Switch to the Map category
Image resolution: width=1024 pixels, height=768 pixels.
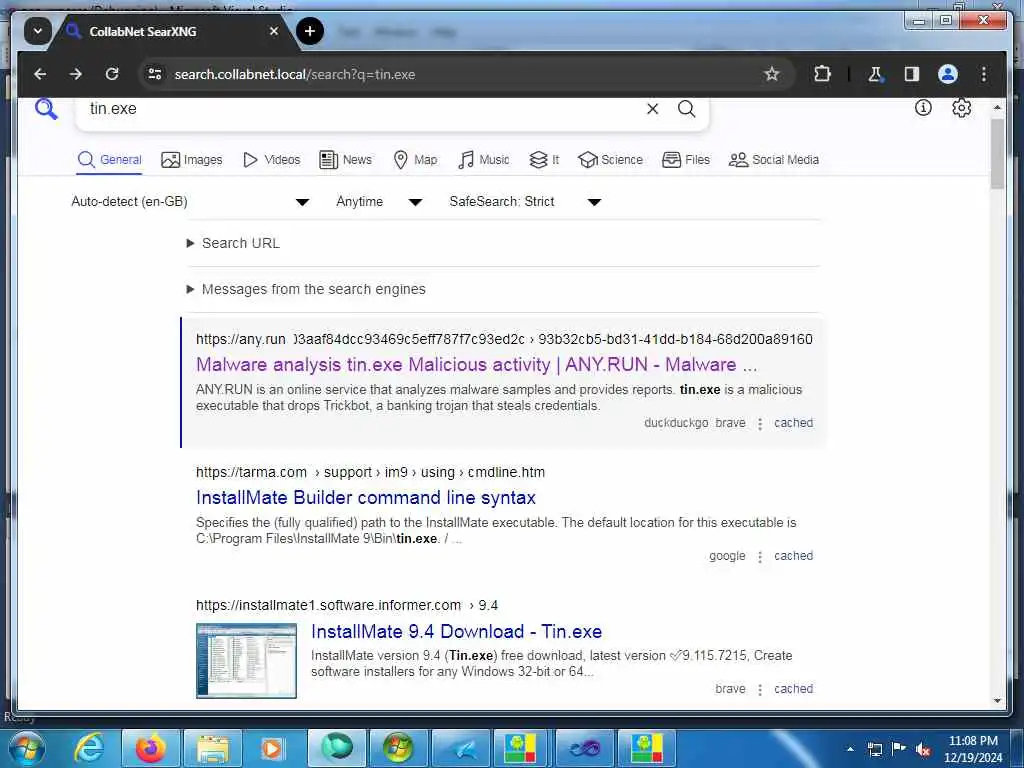(x=415, y=160)
